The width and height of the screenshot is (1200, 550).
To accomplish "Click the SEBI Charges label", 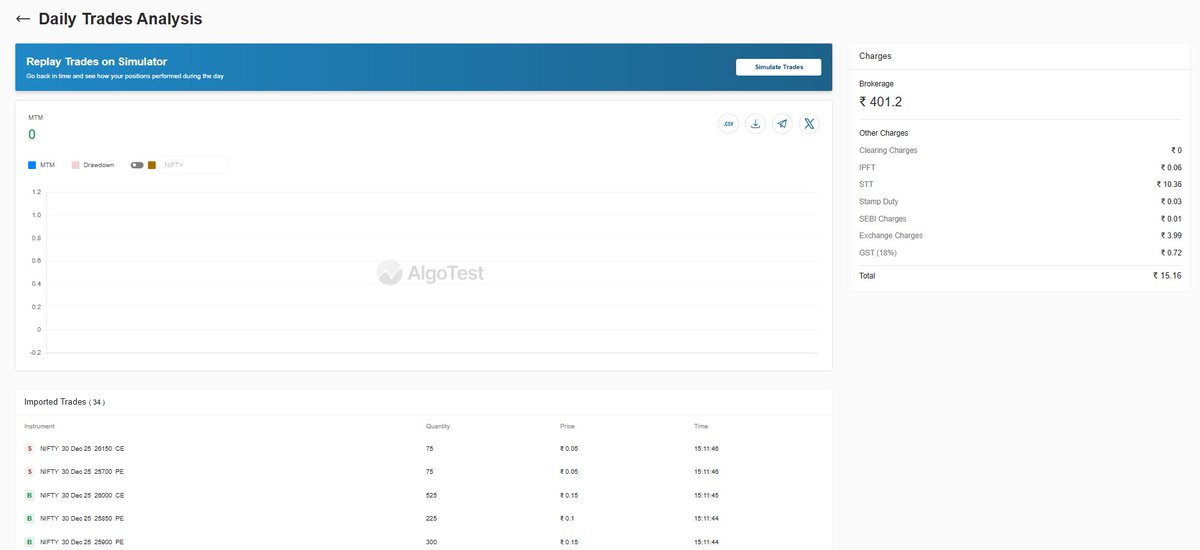I will pos(884,218).
